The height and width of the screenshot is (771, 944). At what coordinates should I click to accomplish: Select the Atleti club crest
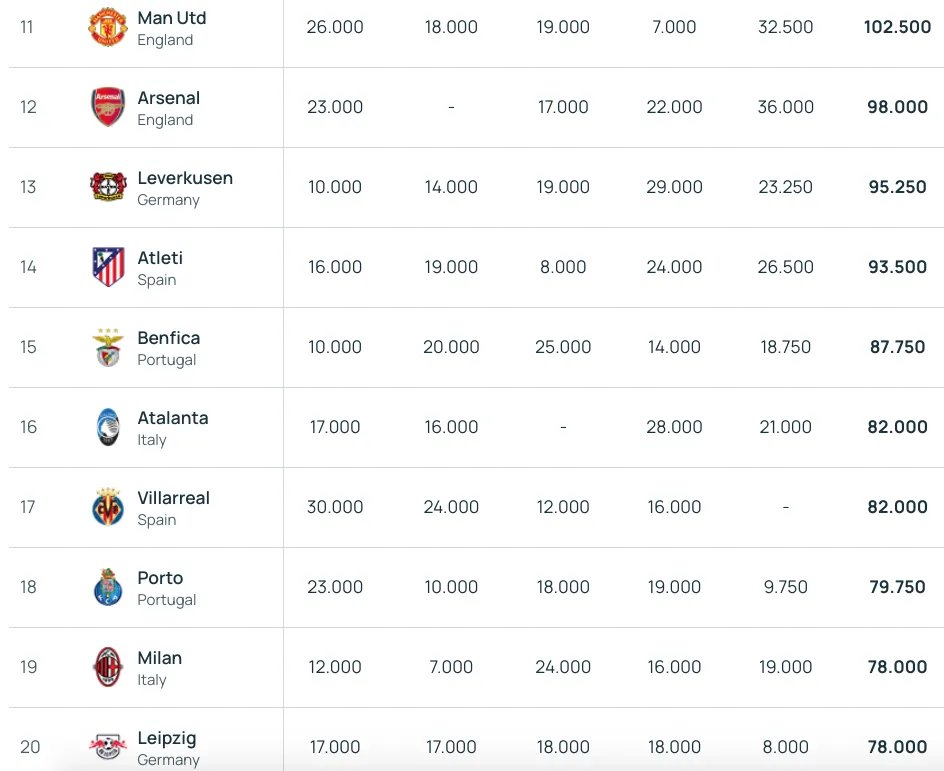(x=108, y=267)
